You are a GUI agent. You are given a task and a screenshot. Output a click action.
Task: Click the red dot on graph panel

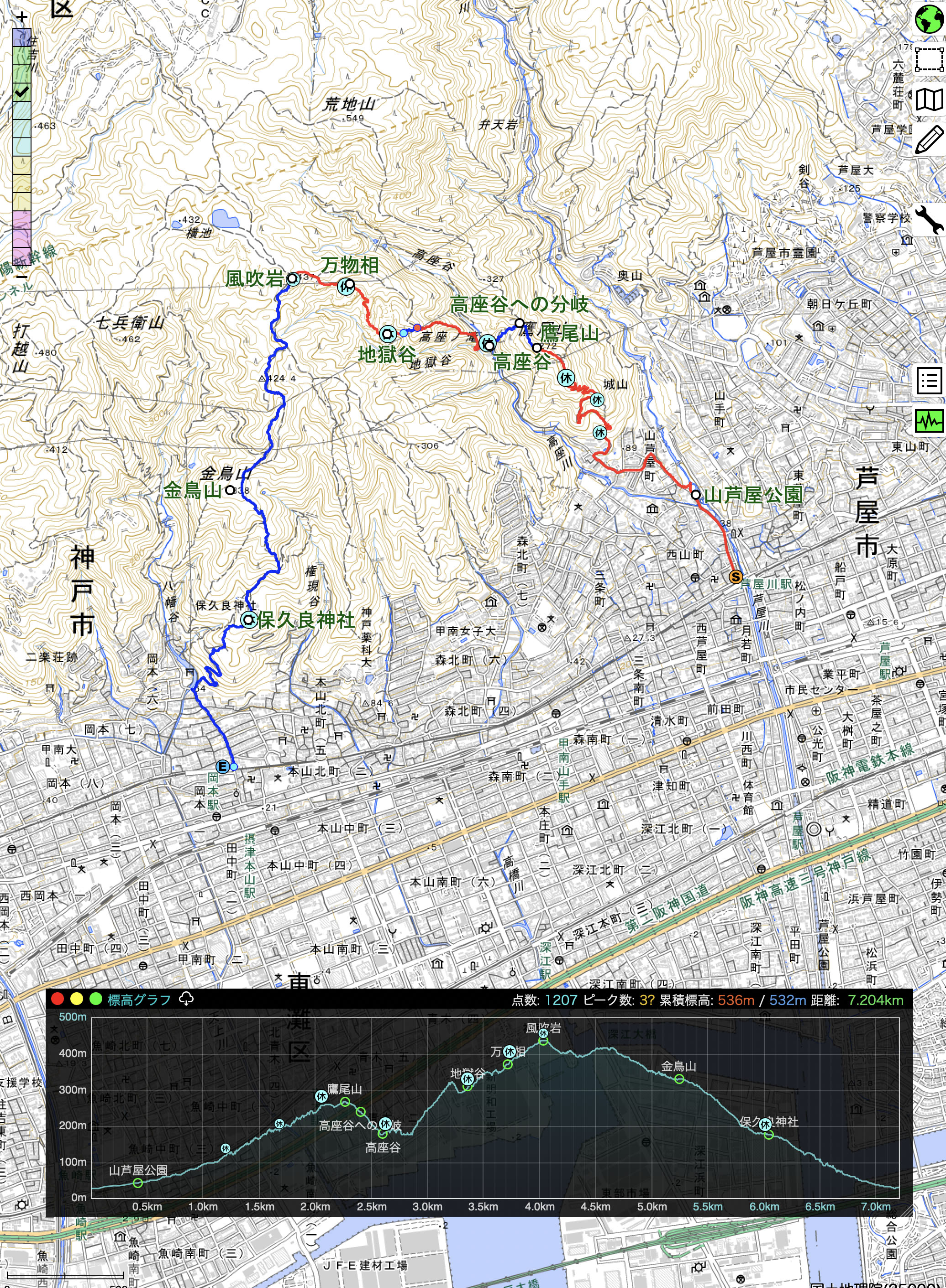click(57, 1000)
